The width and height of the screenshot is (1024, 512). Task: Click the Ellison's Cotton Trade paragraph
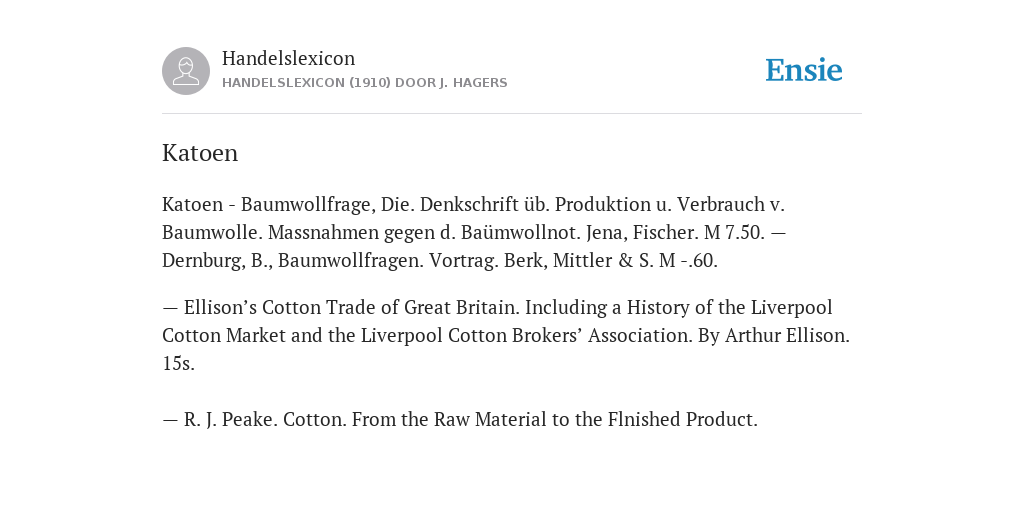click(506, 335)
